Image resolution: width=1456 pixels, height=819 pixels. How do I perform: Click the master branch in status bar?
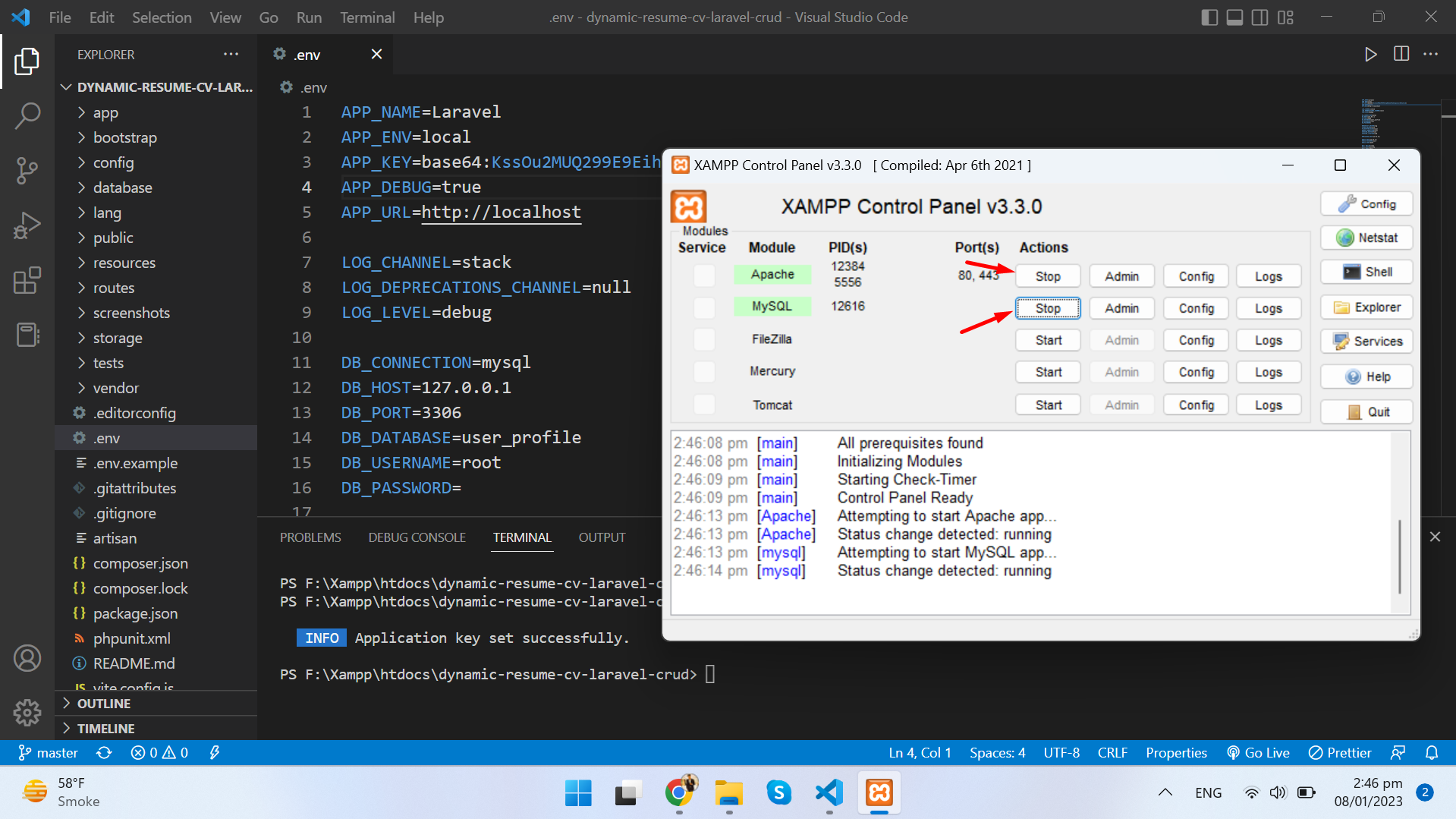click(48, 752)
